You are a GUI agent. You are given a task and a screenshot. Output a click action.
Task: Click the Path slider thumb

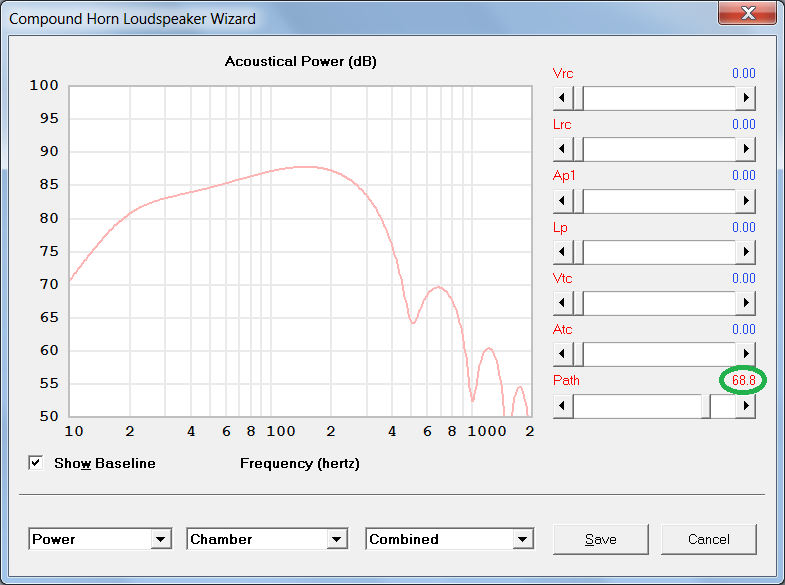(706, 406)
